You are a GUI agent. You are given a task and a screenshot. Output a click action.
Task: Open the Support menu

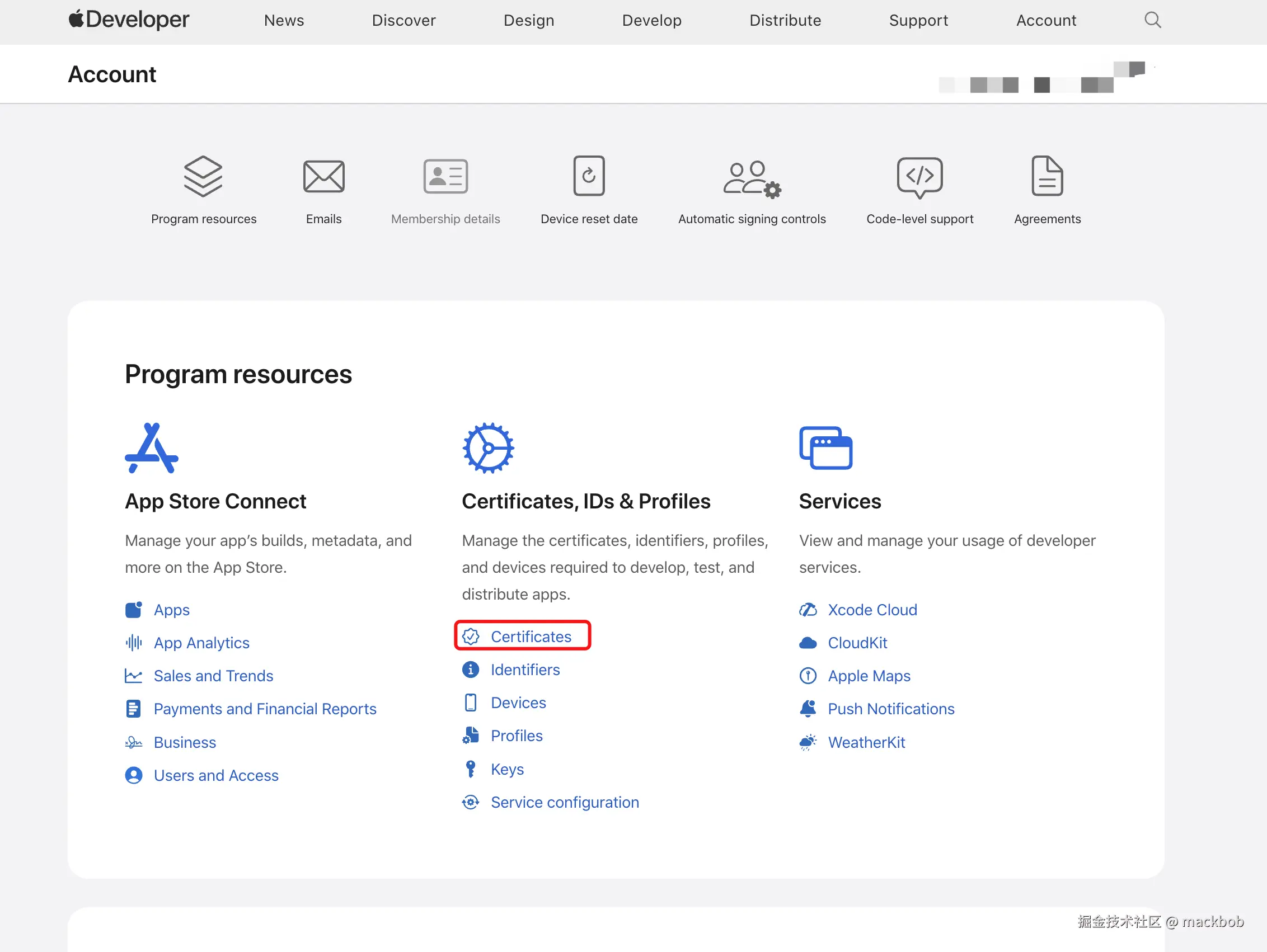pos(919,21)
